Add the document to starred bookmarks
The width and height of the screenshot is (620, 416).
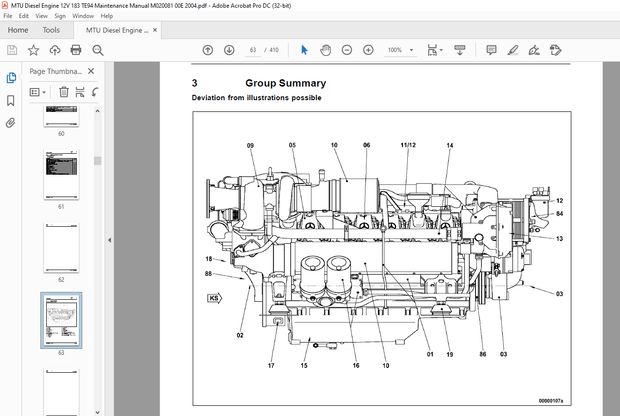[x=33, y=50]
